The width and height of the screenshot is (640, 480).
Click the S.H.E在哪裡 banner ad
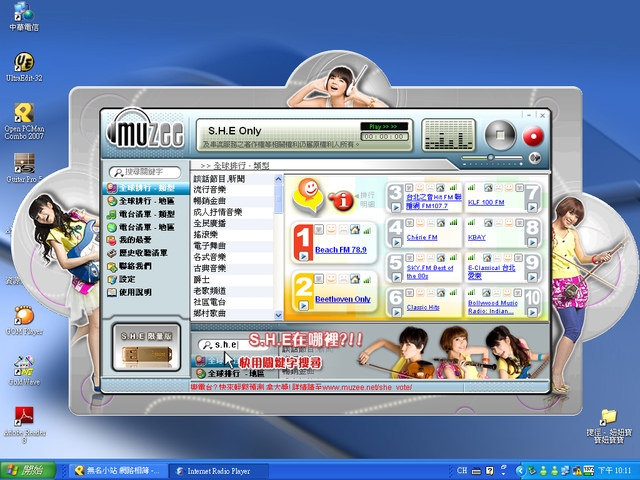tap(370, 352)
